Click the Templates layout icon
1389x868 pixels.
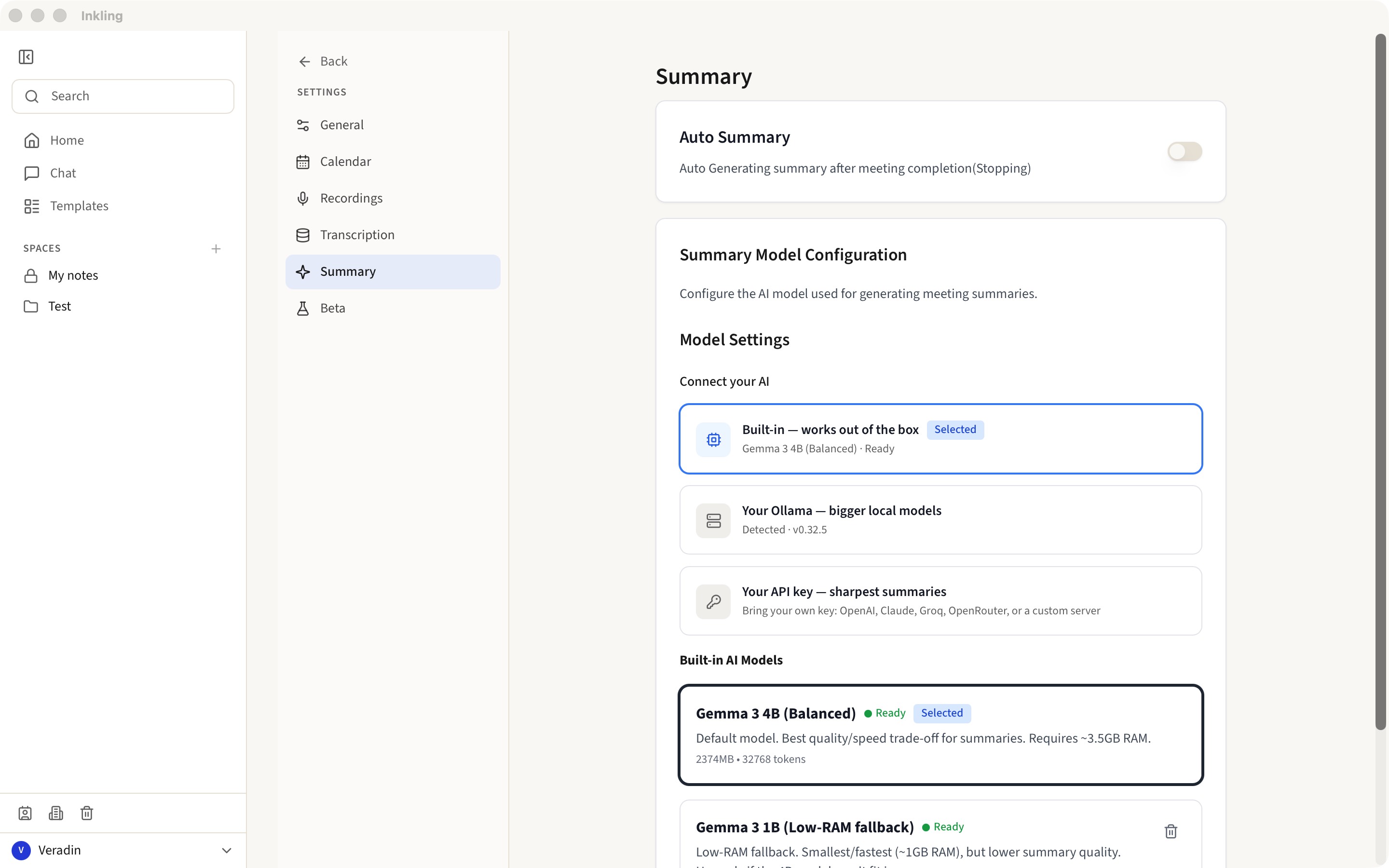[x=31, y=206]
